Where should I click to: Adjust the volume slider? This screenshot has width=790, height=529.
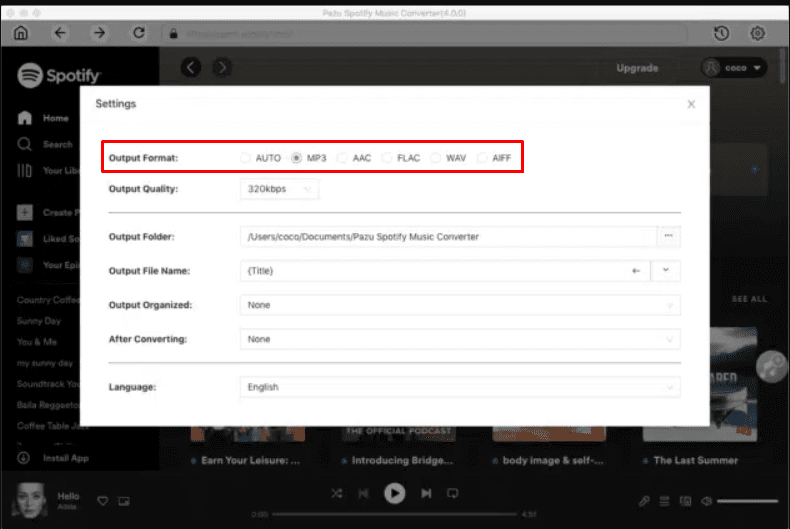[x=747, y=501]
